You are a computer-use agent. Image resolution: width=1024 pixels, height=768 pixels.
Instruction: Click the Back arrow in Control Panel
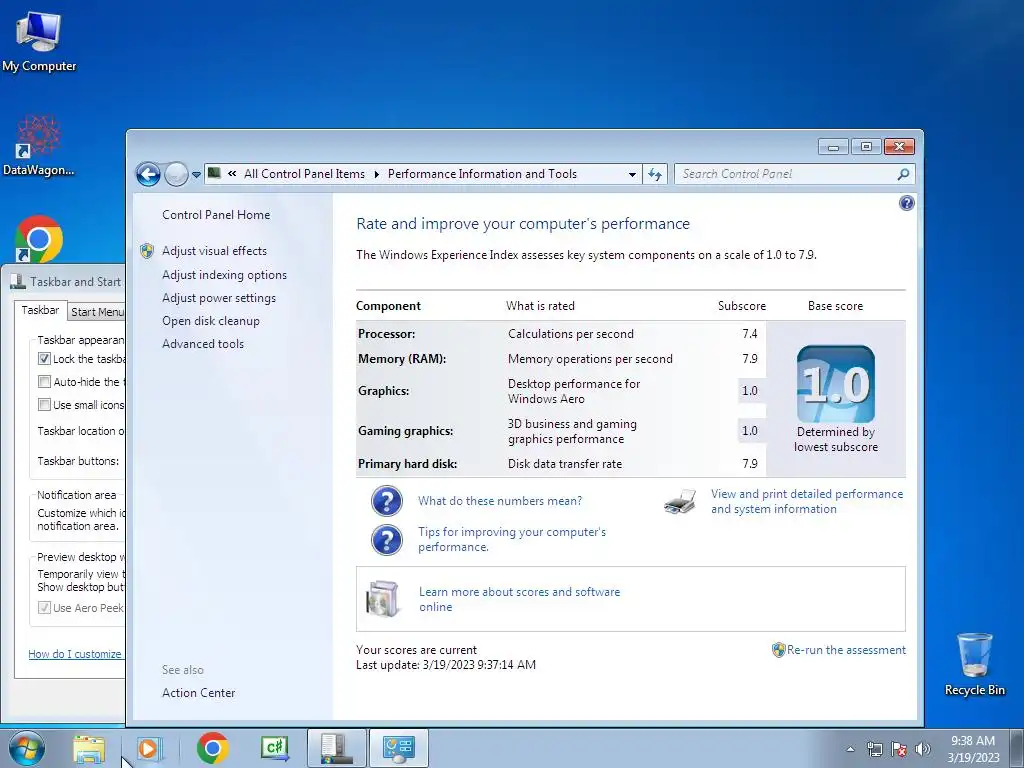point(148,174)
